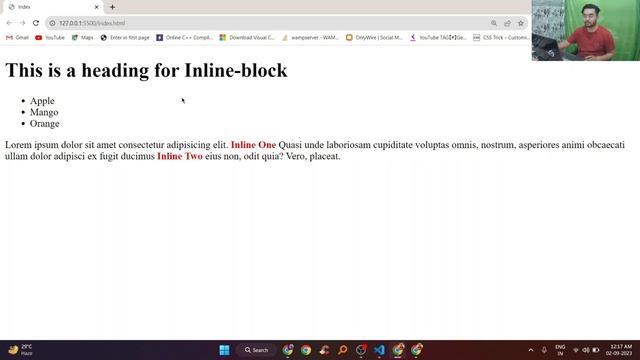Viewport: 640px width, 360px height.
Task: Open the taskbar Search box
Action: [x=256, y=350]
